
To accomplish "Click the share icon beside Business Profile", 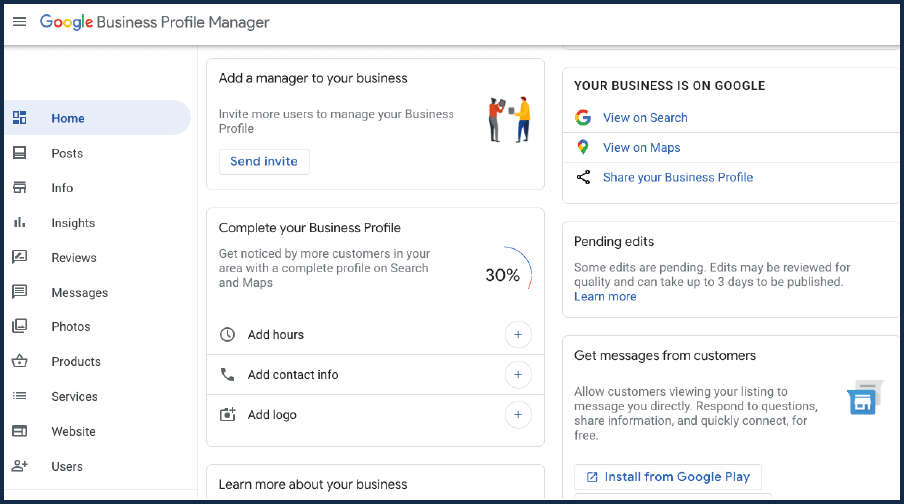I will point(583,177).
